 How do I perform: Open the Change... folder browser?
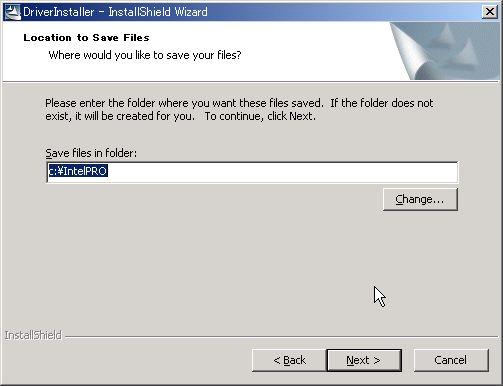coord(420,199)
